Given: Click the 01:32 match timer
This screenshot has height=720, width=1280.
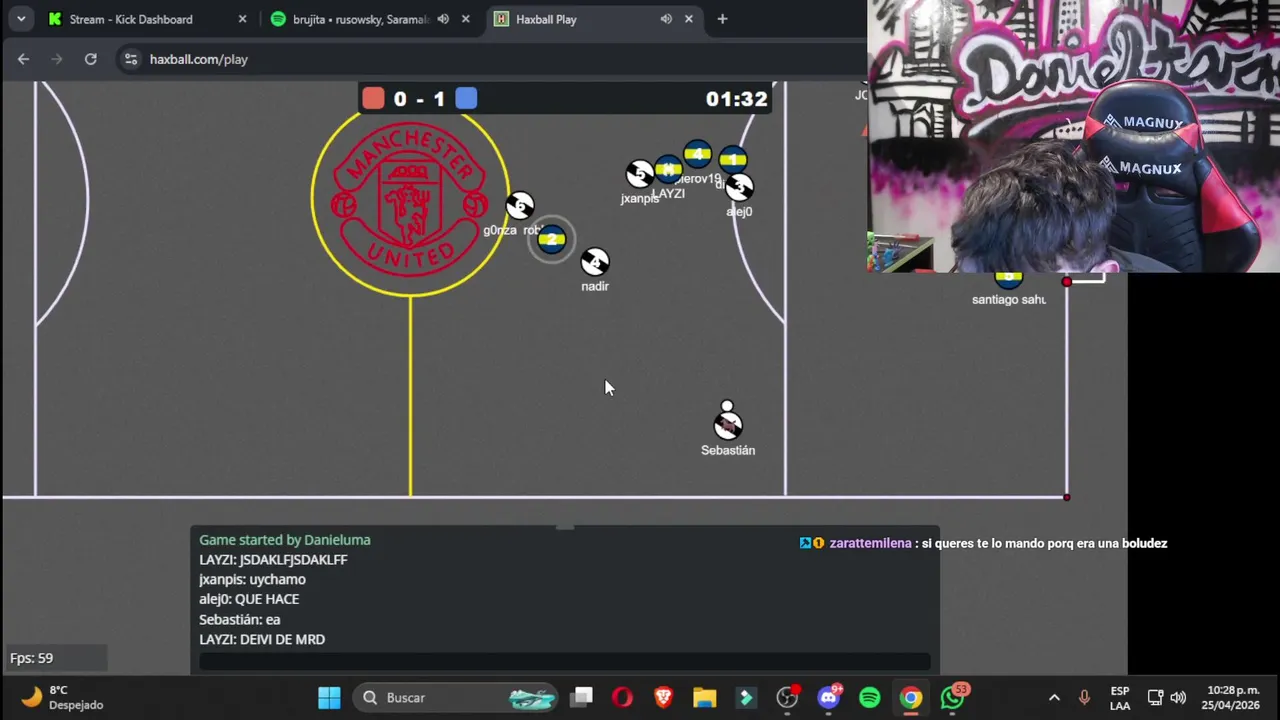Looking at the screenshot, I should [736, 99].
